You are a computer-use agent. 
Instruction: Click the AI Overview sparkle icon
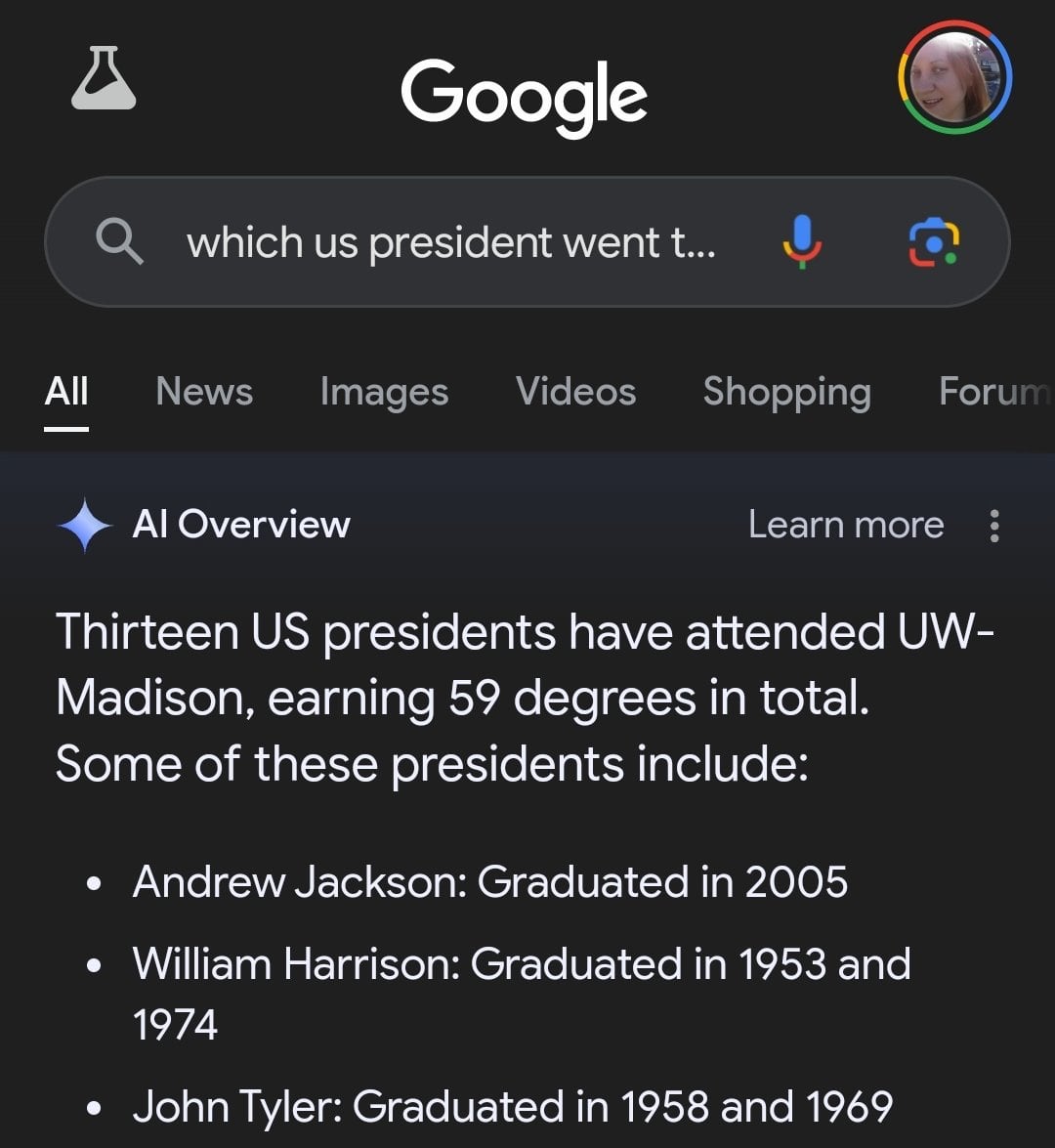(x=85, y=526)
